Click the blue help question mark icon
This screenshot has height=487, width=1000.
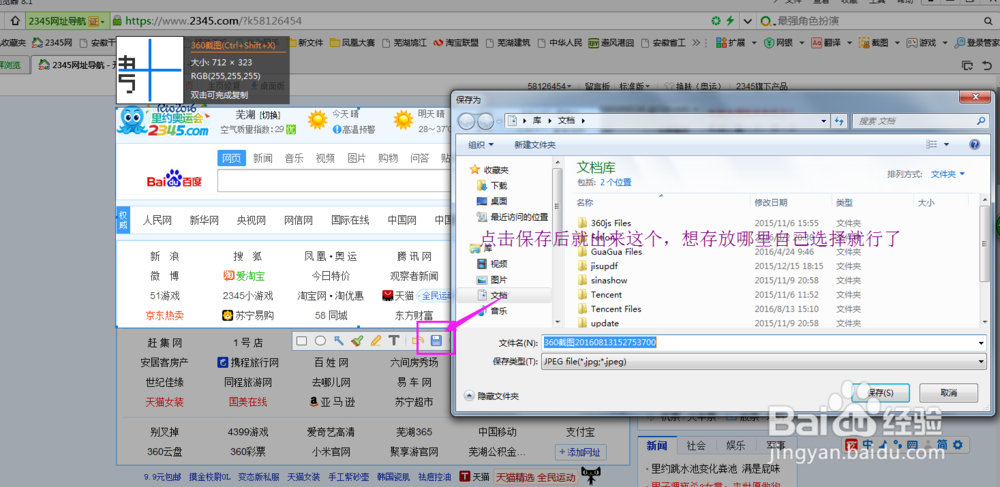974,145
